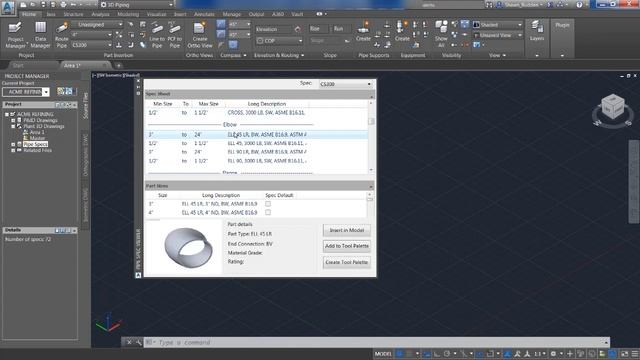Toggle grid display in status bar
Screen dimensions: 640x360
(400, 354)
